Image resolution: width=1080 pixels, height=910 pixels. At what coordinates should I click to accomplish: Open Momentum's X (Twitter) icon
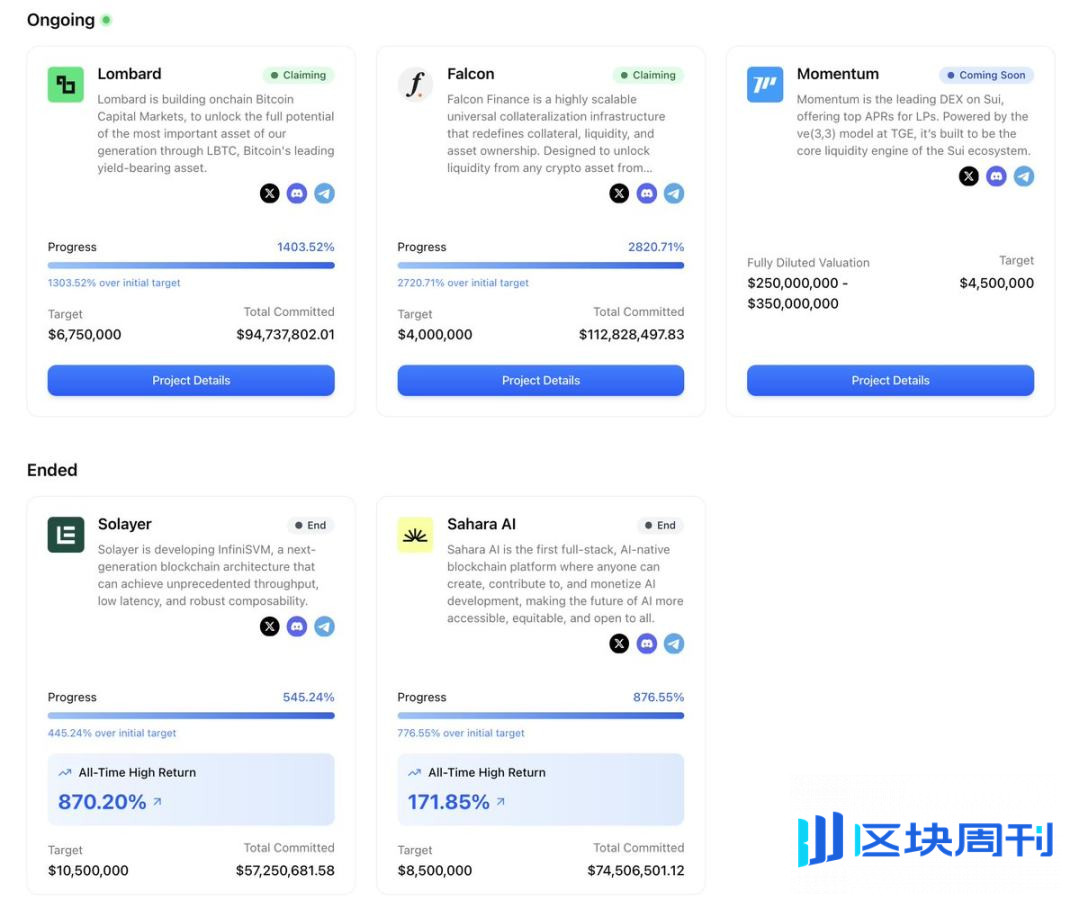pyautogui.click(x=969, y=177)
